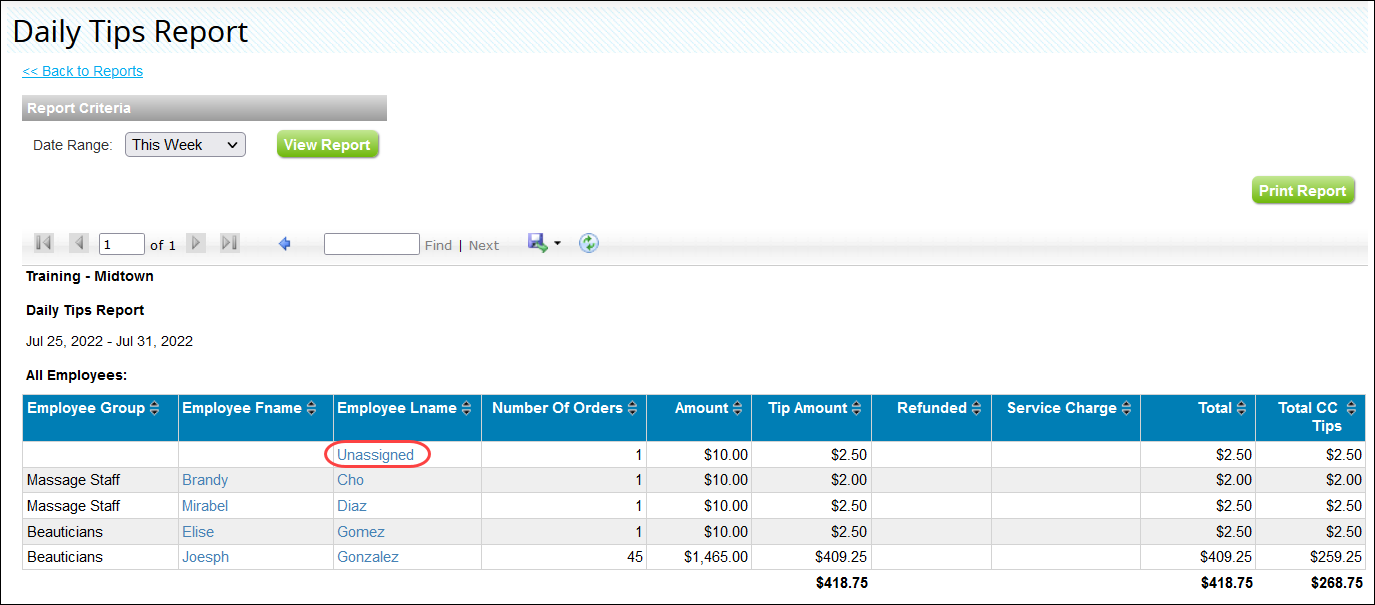Sort by Employee Lname column
This screenshot has width=1375, height=605.
pos(466,408)
